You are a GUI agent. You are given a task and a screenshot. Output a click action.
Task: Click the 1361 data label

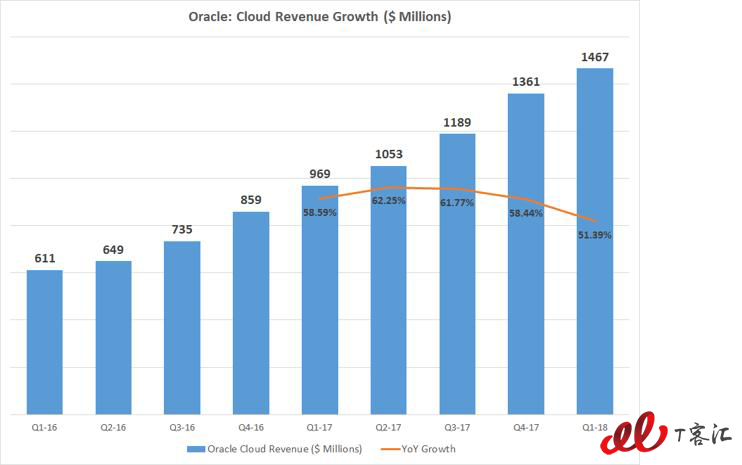[x=526, y=82]
